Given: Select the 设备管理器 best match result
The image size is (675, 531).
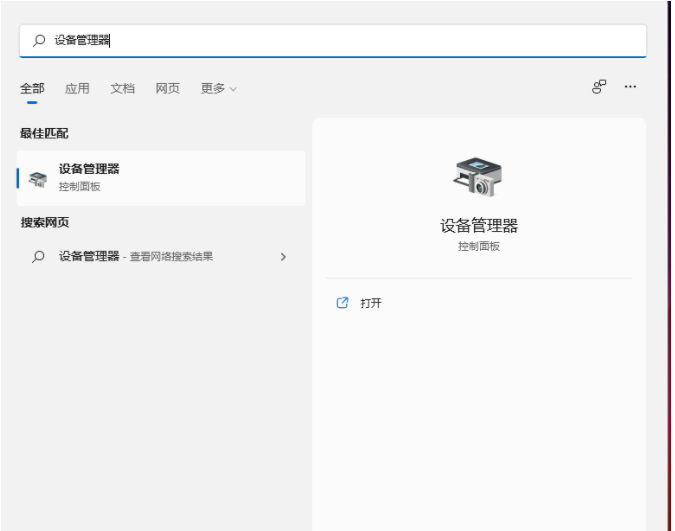Looking at the screenshot, I should tap(160, 178).
